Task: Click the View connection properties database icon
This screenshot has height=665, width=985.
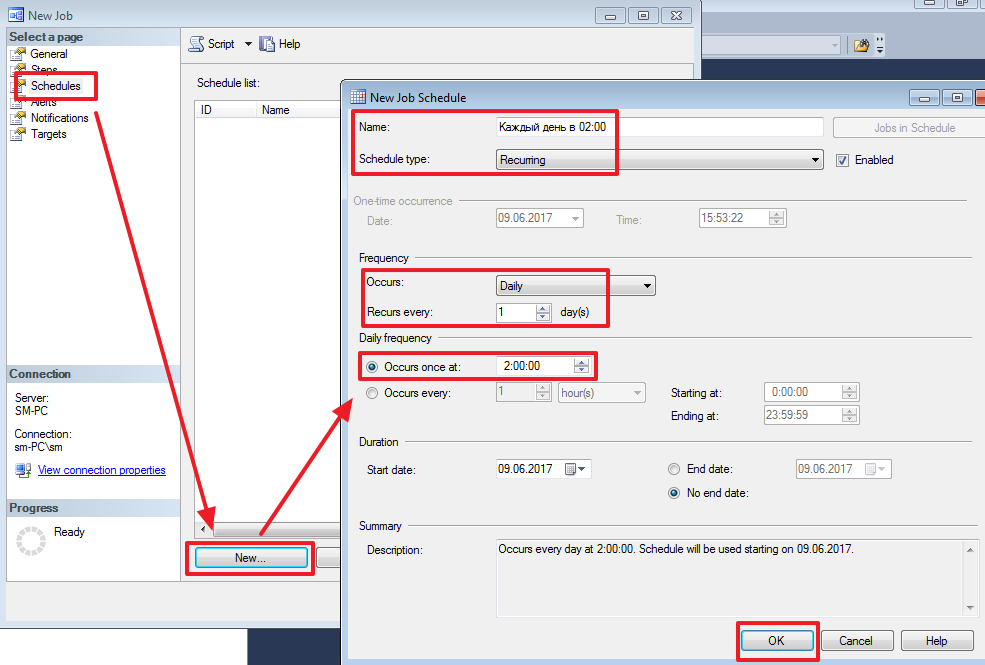Action: tap(22, 471)
